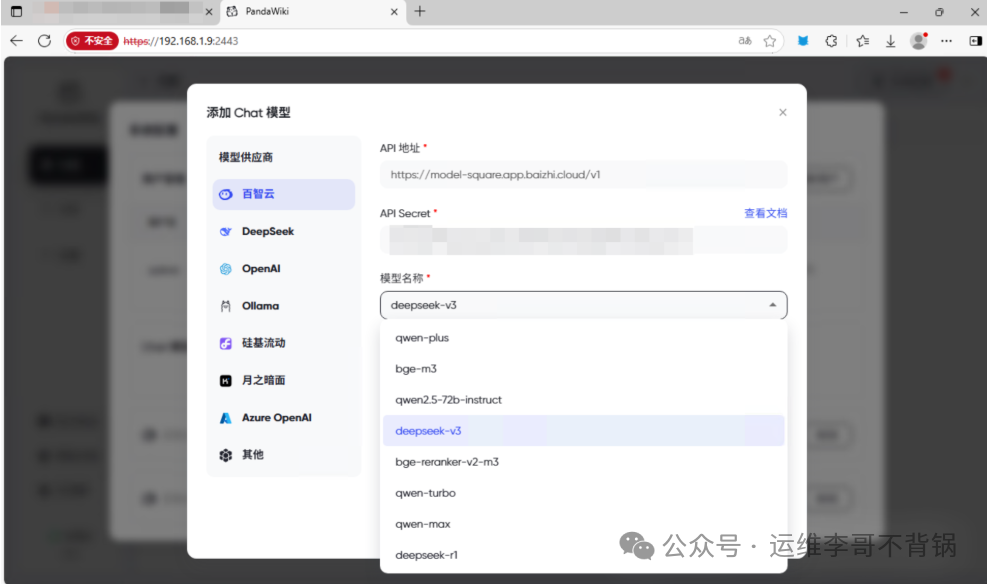The height and width of the screenshot is (584, 987).
Task: Reload the page with refresh icon
Action: click(x=44, y=41)
